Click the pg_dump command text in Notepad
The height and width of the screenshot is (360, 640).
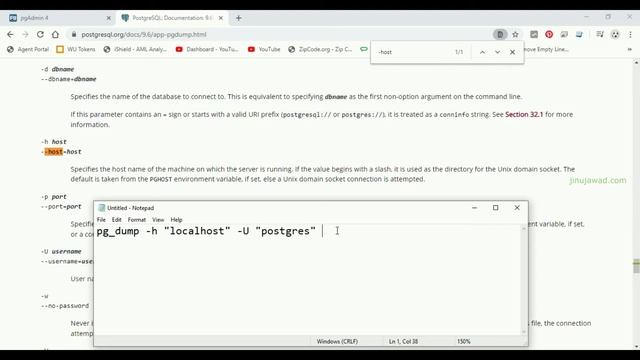click(206, 231)
